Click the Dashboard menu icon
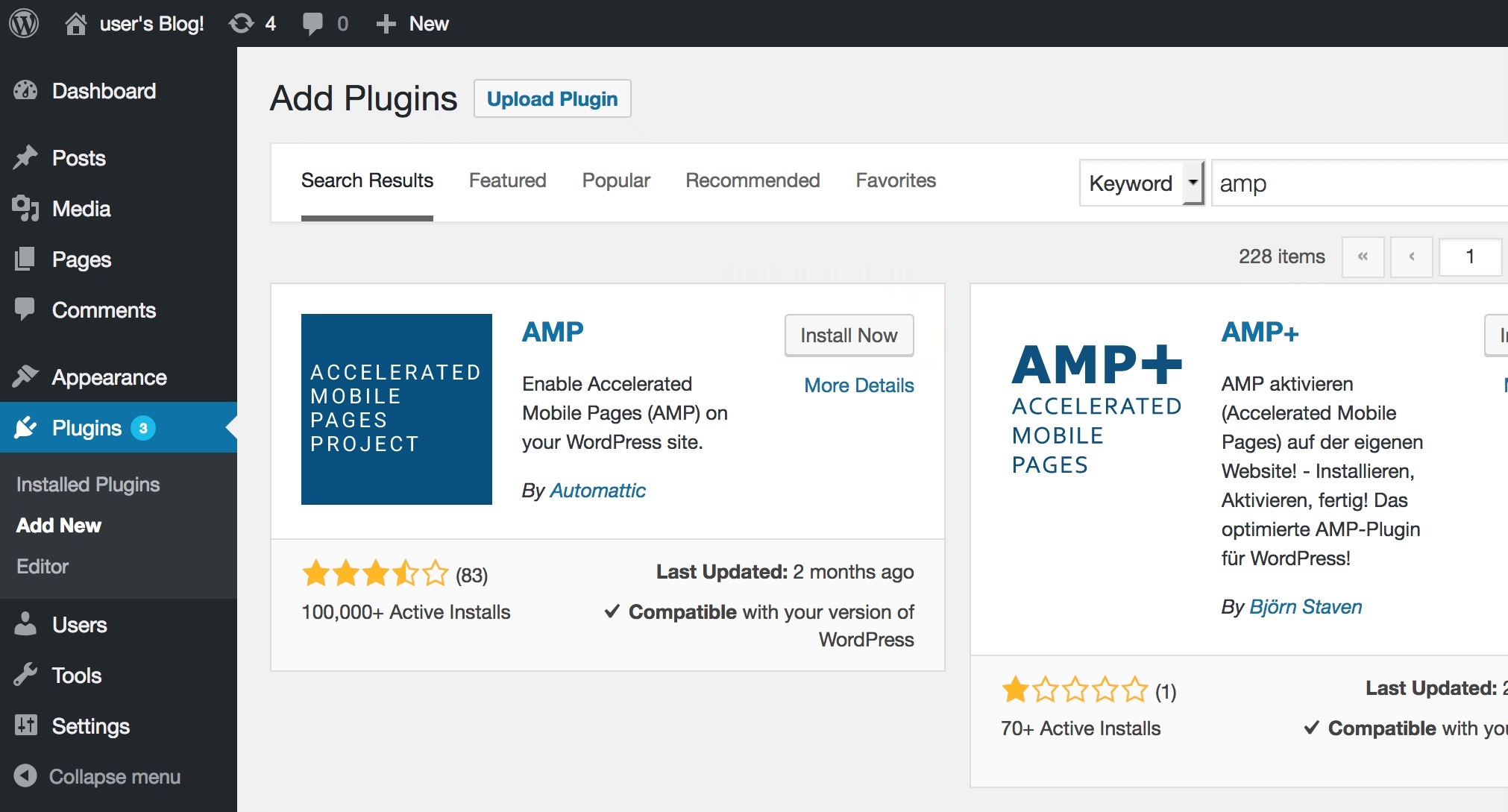The width and height of the screenshot is (1508, 812). click(27, 91)
